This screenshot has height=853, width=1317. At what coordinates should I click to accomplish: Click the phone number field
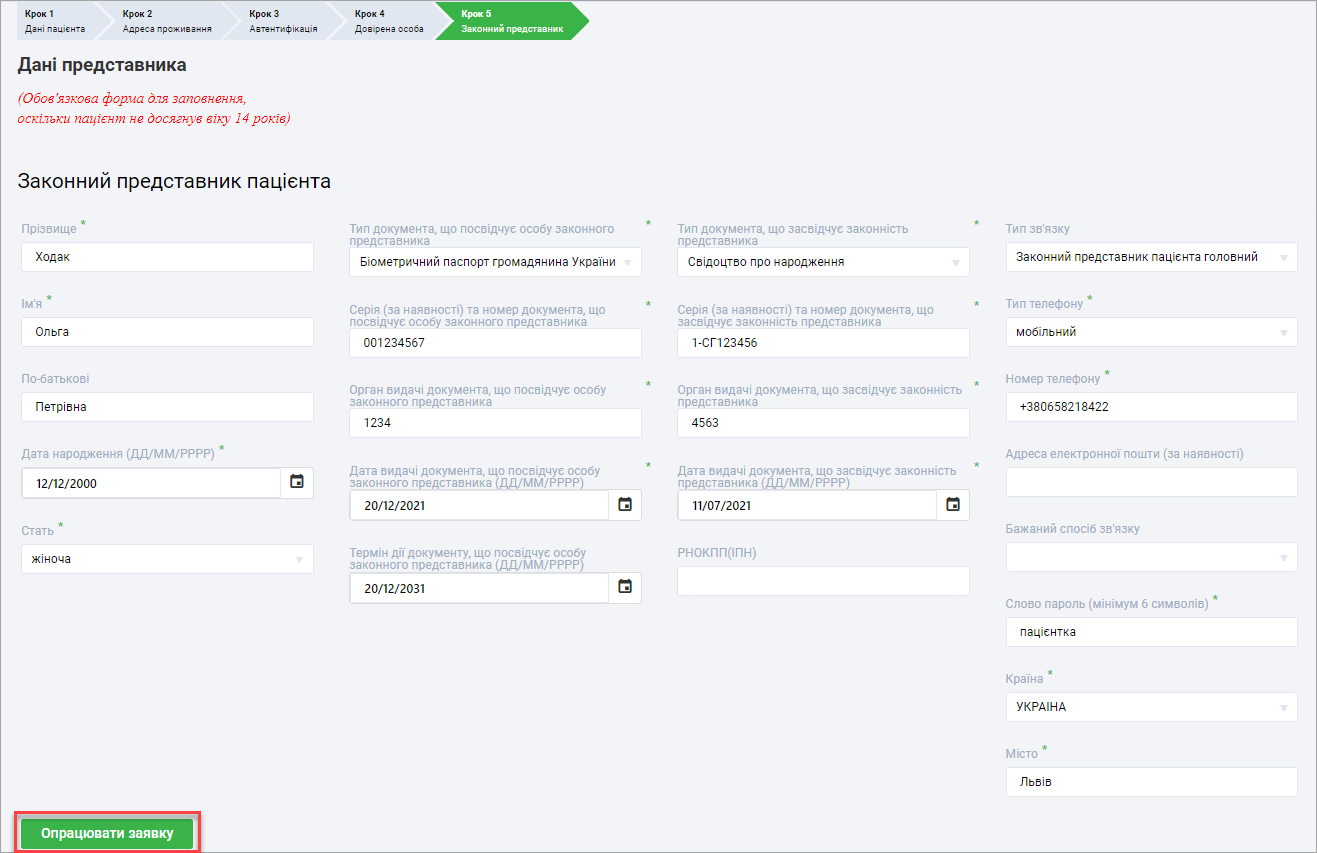[x=1151, y=407]
